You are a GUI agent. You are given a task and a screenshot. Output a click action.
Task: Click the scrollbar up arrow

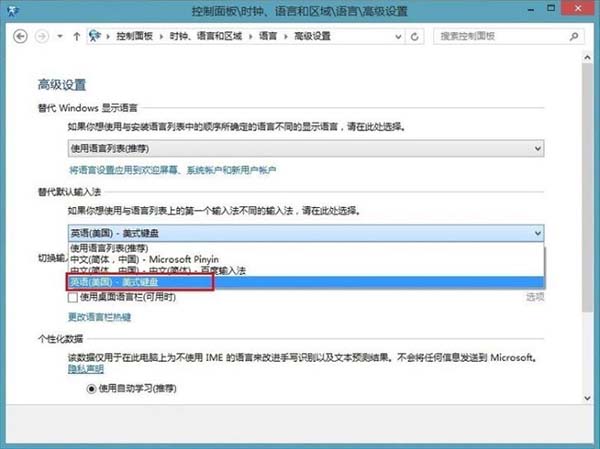(x=587, y=57)
